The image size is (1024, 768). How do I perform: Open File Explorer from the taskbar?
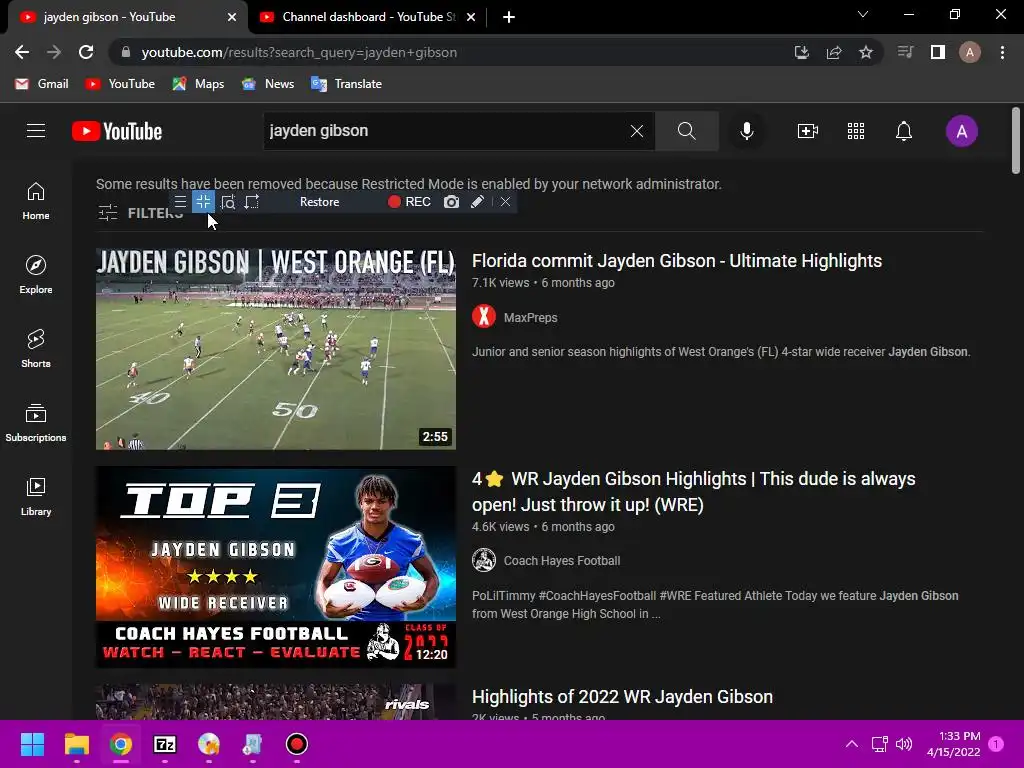[76, 744]
